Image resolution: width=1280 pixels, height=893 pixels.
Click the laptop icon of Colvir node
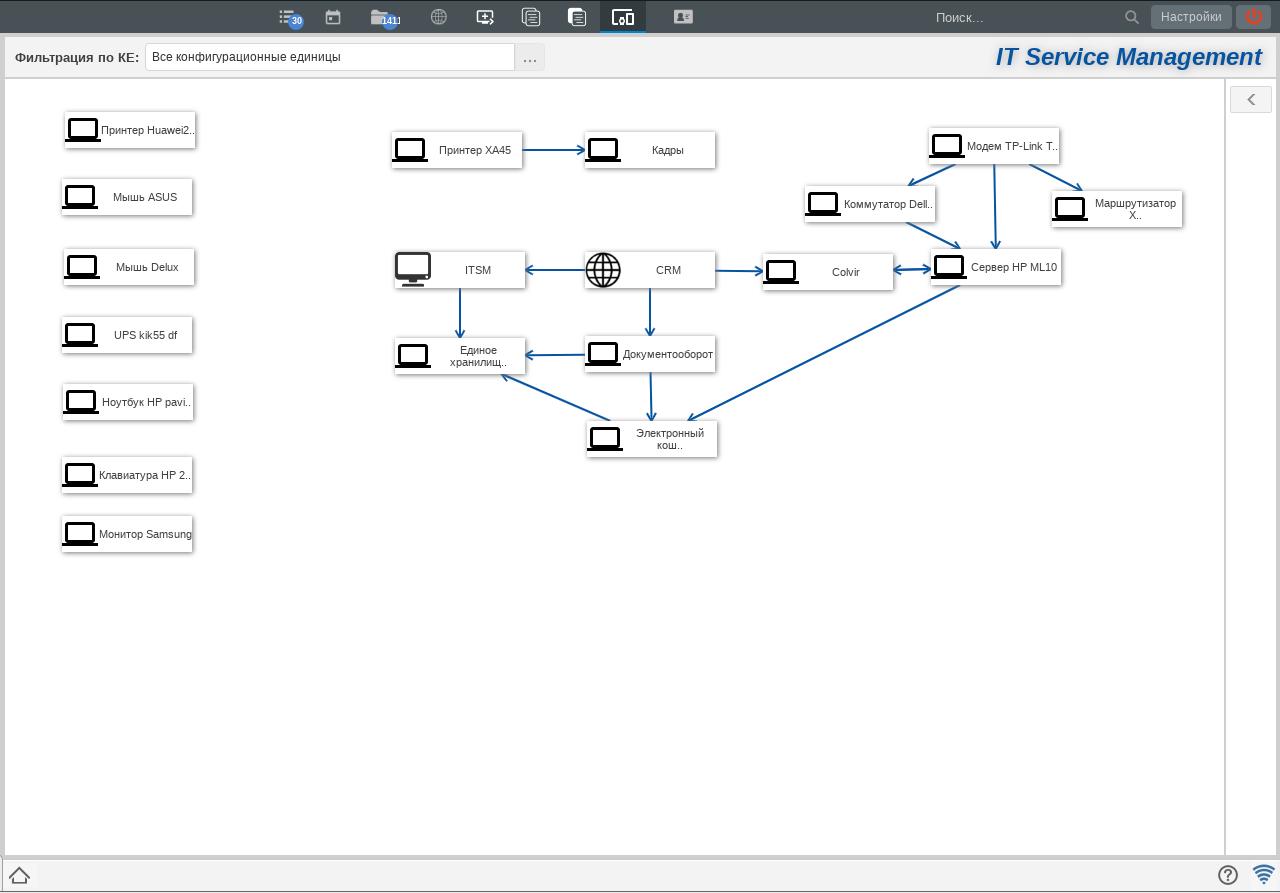coord(781,272)
